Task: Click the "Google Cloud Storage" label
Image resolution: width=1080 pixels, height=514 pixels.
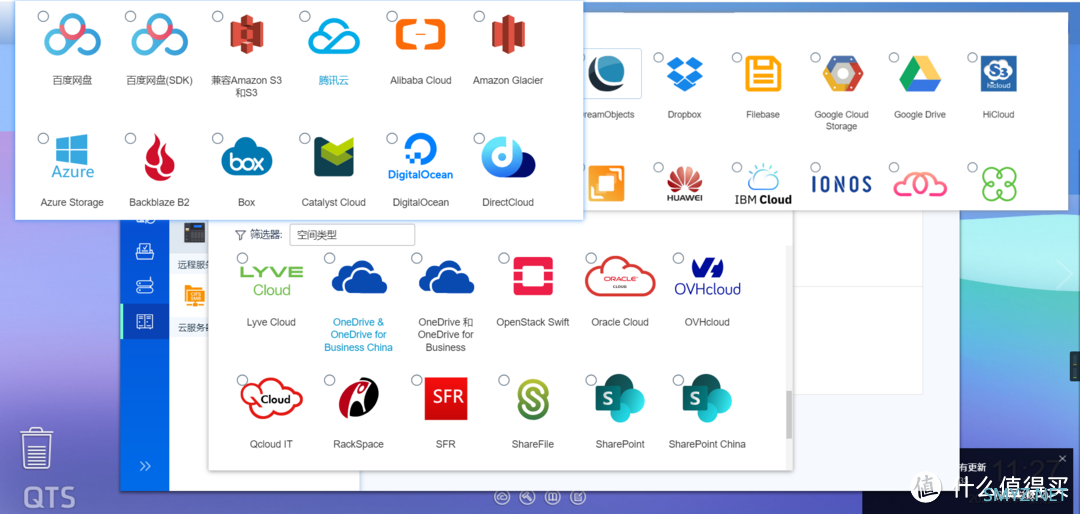Action: 842,121
